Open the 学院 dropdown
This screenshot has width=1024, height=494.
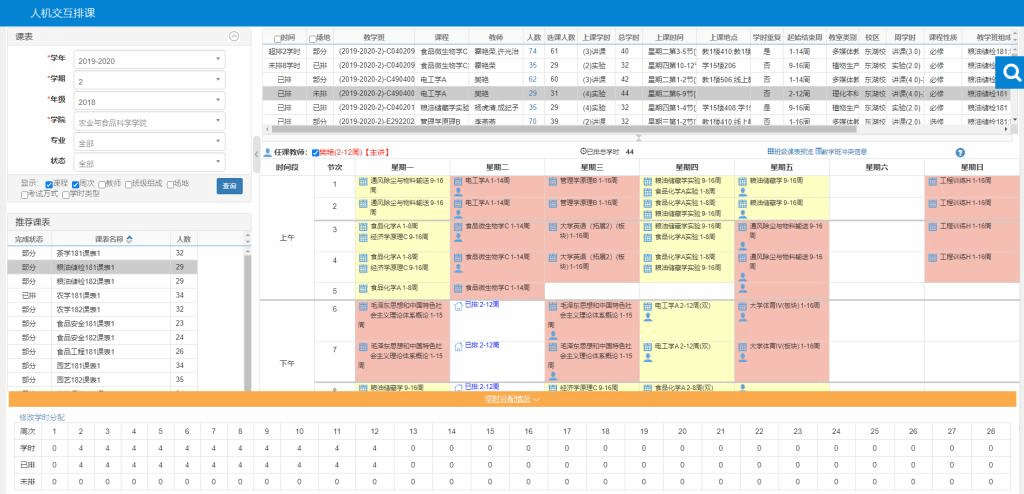pos(149,122)
